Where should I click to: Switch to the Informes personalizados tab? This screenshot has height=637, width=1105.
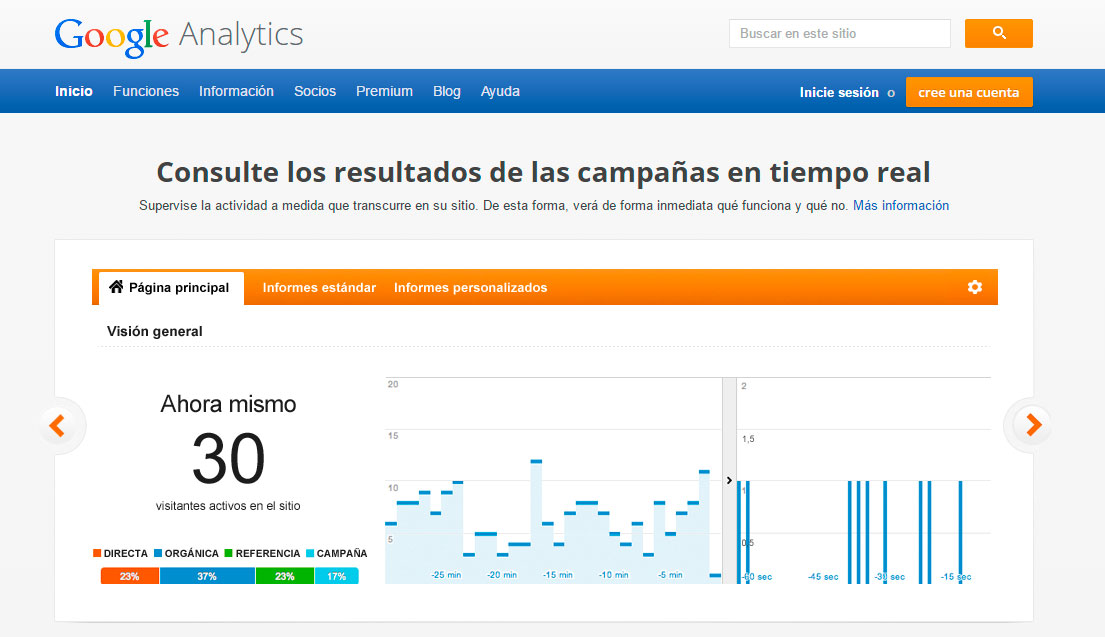tap(471, 287)
